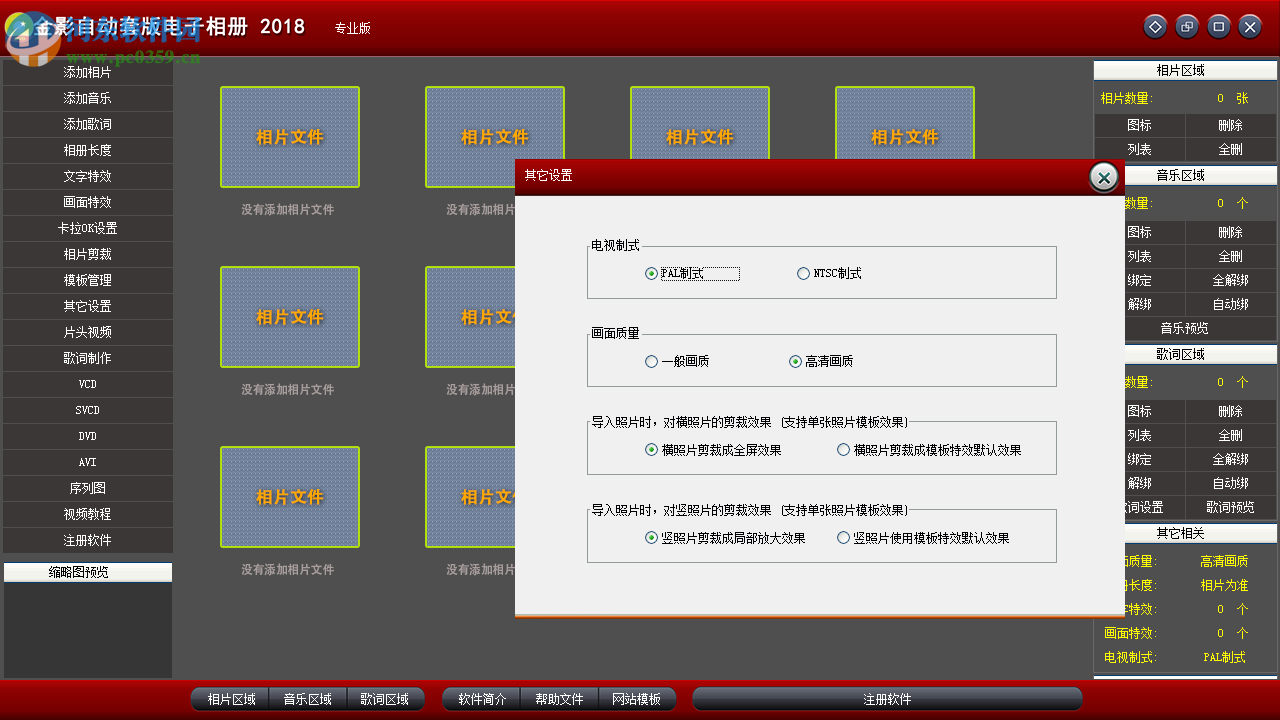Click the wide 注册软件 button in bottom bar

887,699
